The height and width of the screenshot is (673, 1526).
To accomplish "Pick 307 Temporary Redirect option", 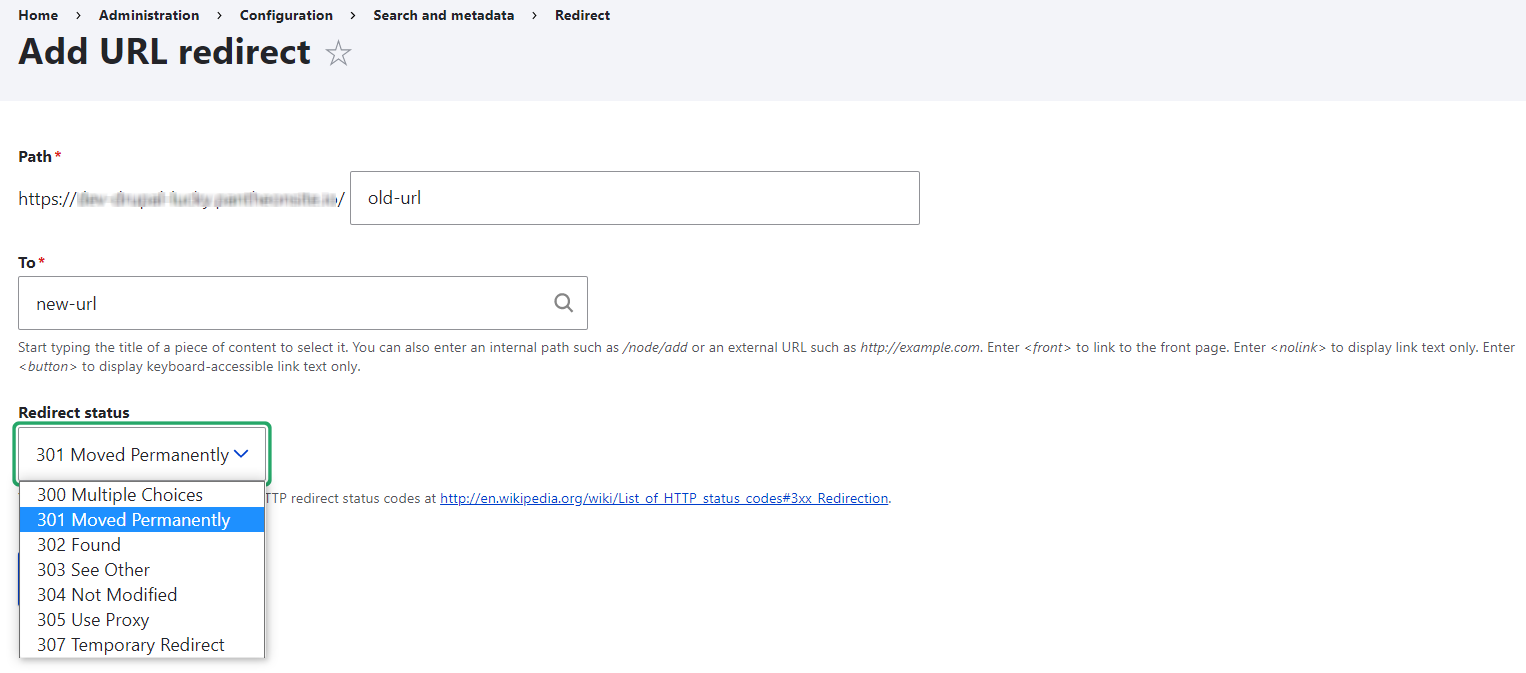I will pyautogui.click(x=131, y=645).
